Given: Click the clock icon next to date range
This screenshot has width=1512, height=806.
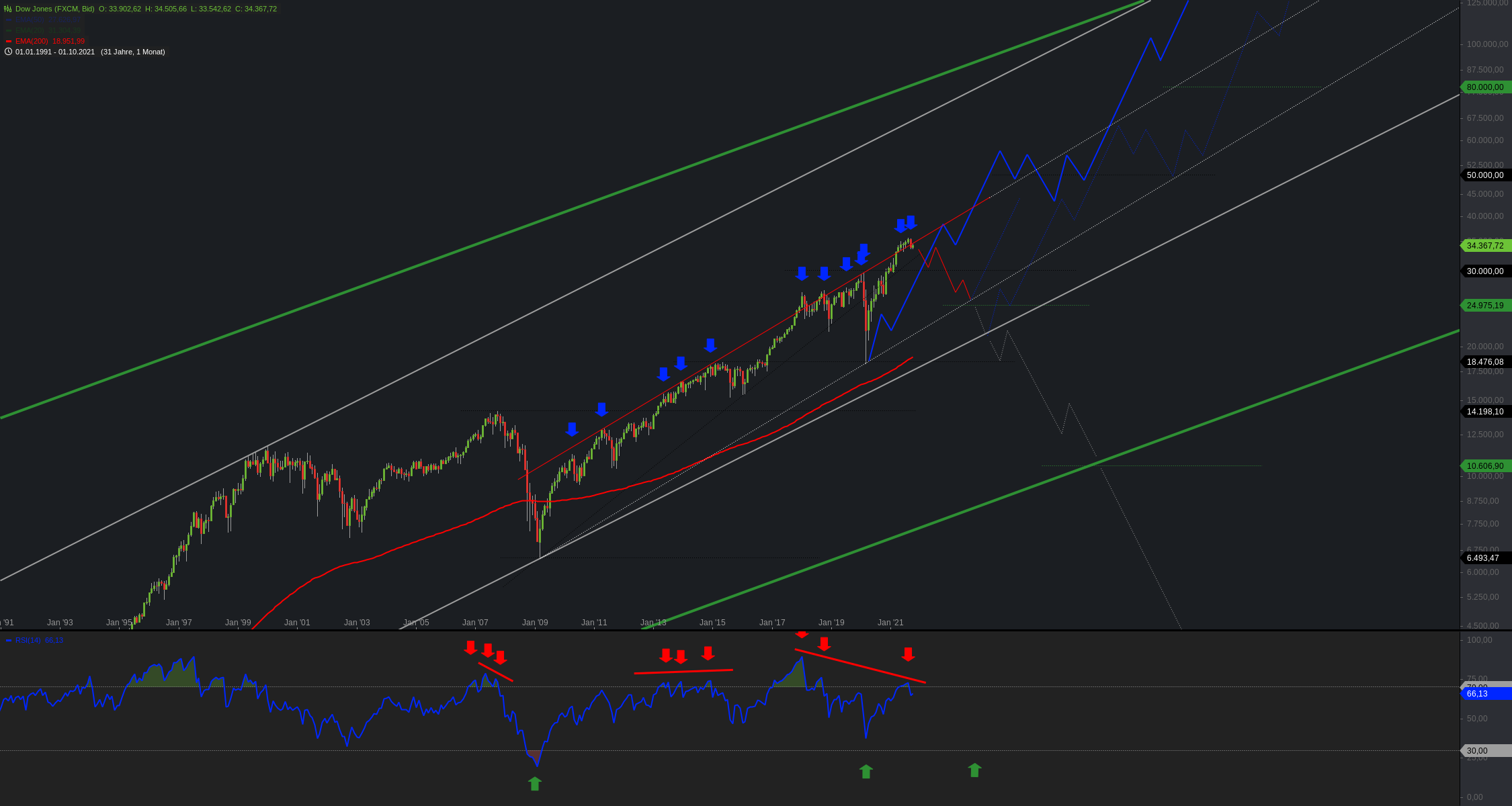Looking at the screenshot, I should (x=8, y=52).
